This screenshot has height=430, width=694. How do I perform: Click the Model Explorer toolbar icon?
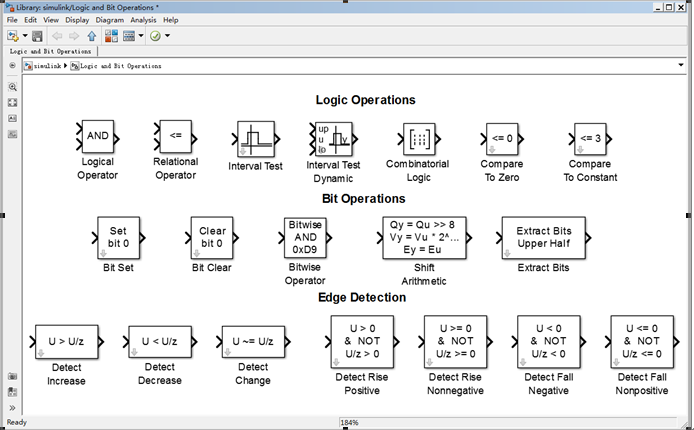click(x=129, y=36)
